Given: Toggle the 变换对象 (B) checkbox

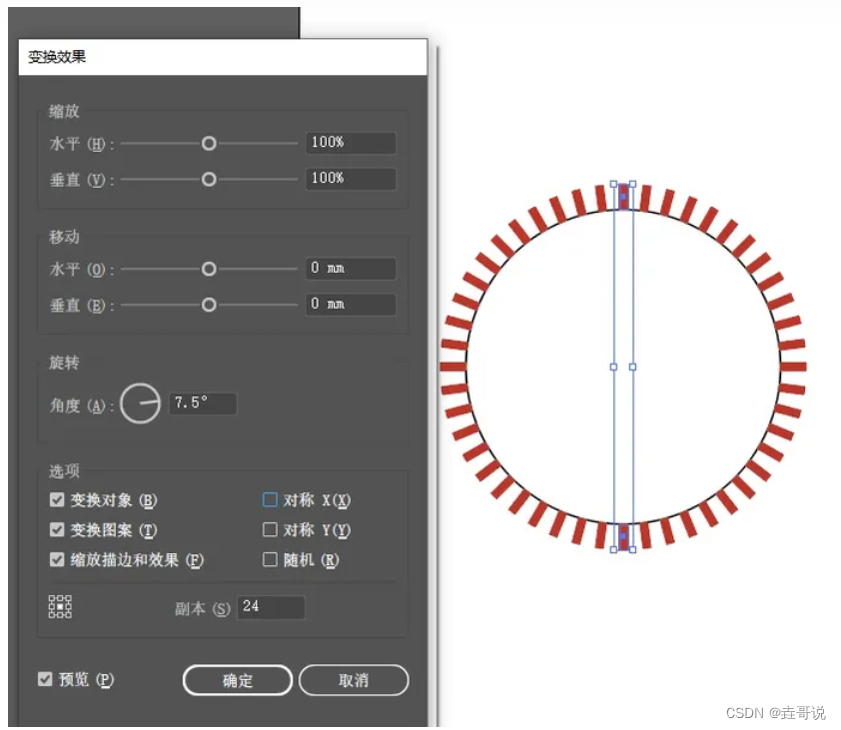Looking at the screenshot, I should (57, 500).
